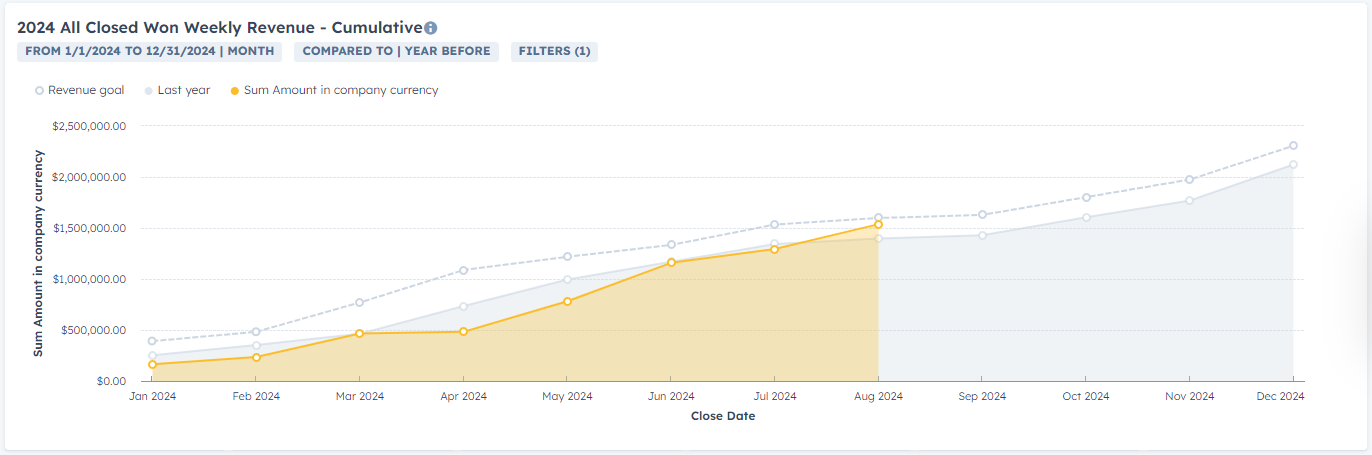Click the Revenue goal point at Mar 2024
The width and height of the screenshot is (1372, 455).
pos(360,302)
